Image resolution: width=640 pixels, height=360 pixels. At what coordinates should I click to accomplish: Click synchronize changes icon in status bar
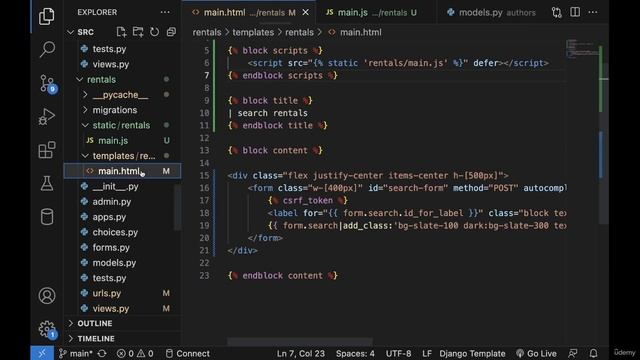(102, 353)
